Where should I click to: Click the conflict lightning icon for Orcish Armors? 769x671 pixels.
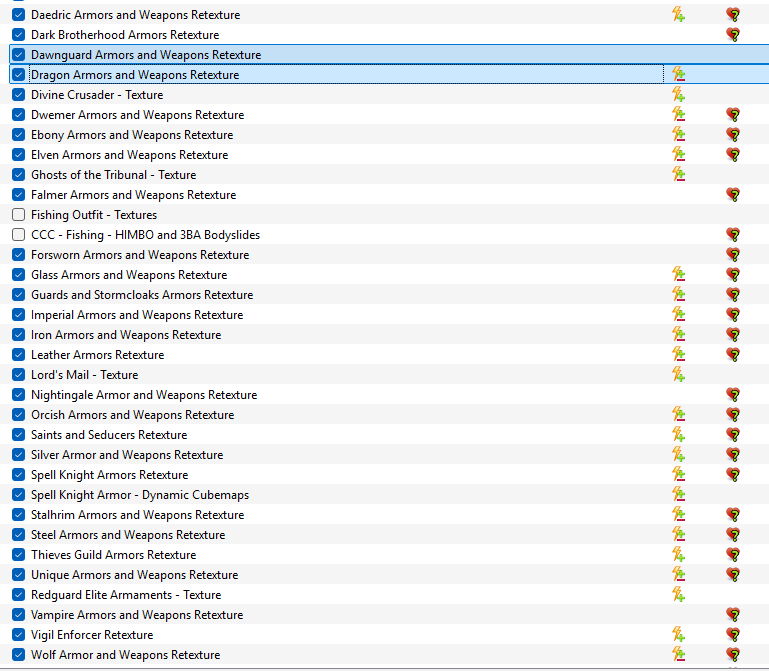[678, 415]
